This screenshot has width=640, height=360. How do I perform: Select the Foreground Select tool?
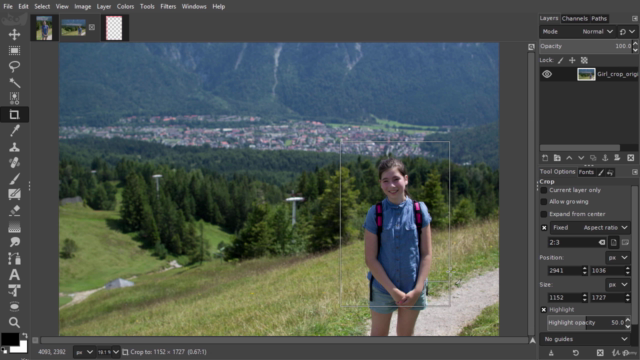point(14,98)
